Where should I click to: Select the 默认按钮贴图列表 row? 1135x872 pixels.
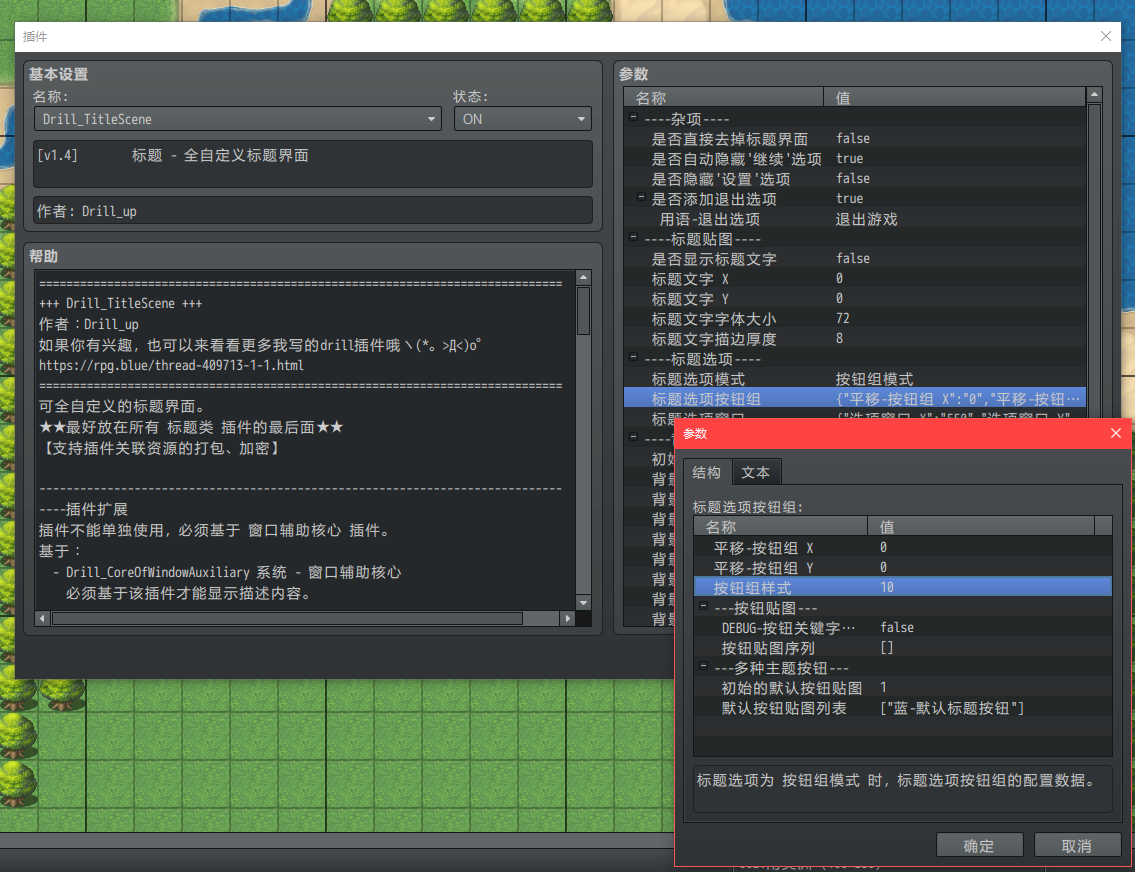click(903, 708)
